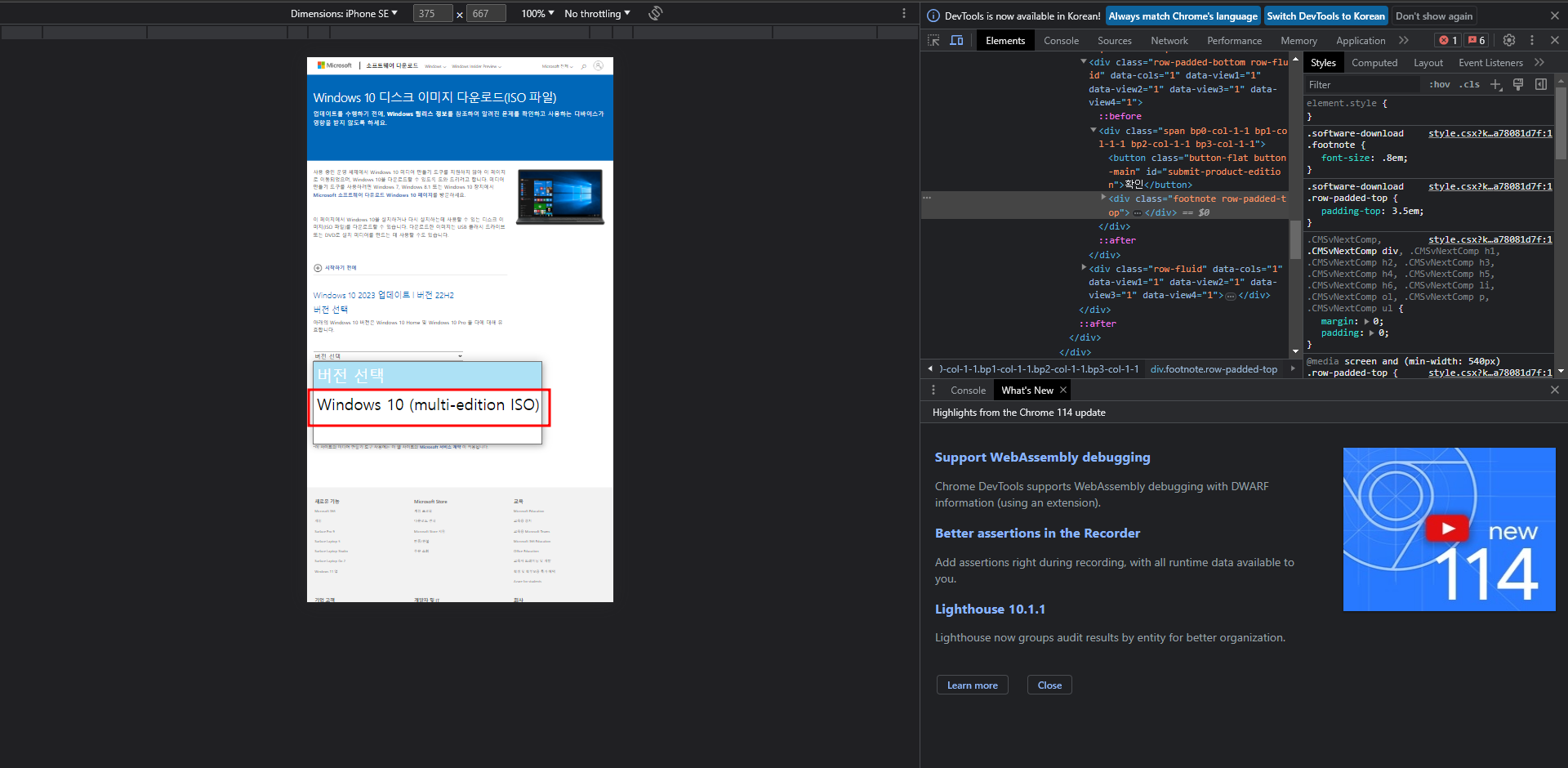Select the What's New drawer tab
This screenshot has height=768, width=1568.
pos(1027,390)
